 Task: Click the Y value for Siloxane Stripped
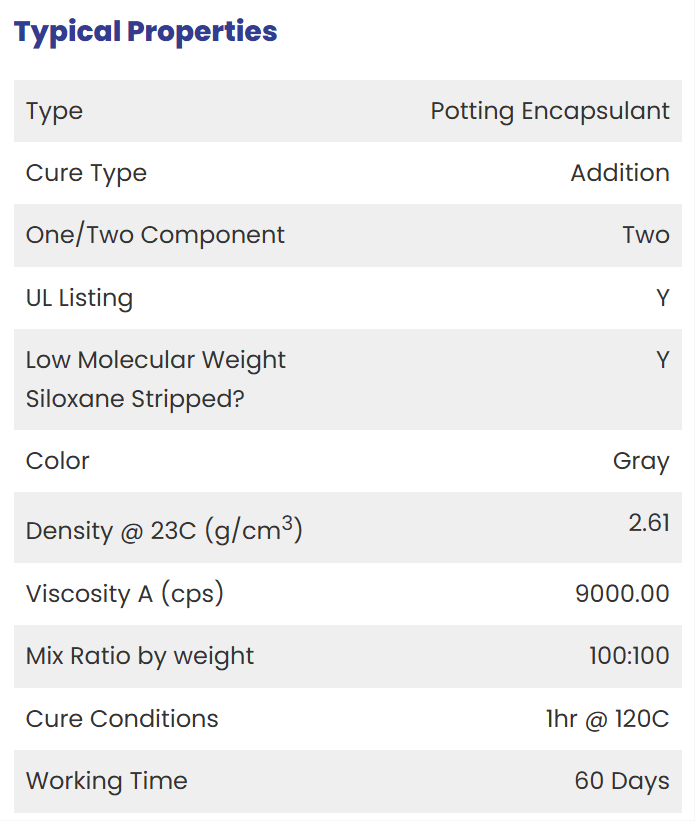(663, 360)
